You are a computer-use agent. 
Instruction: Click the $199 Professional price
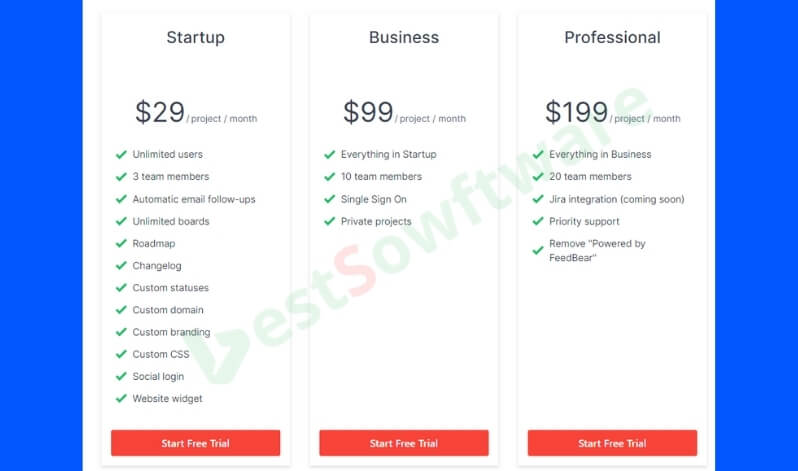(x=576, y=112)
